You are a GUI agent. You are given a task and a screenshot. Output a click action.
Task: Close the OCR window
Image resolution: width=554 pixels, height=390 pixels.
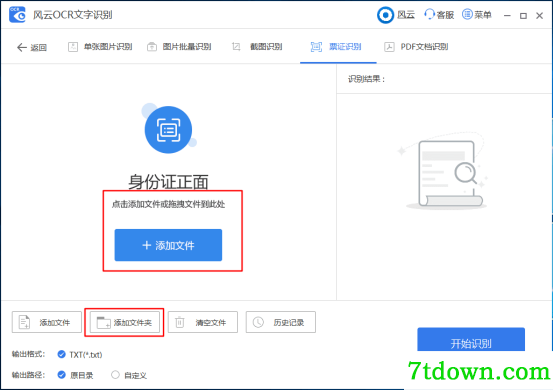[x=539, y=16]
